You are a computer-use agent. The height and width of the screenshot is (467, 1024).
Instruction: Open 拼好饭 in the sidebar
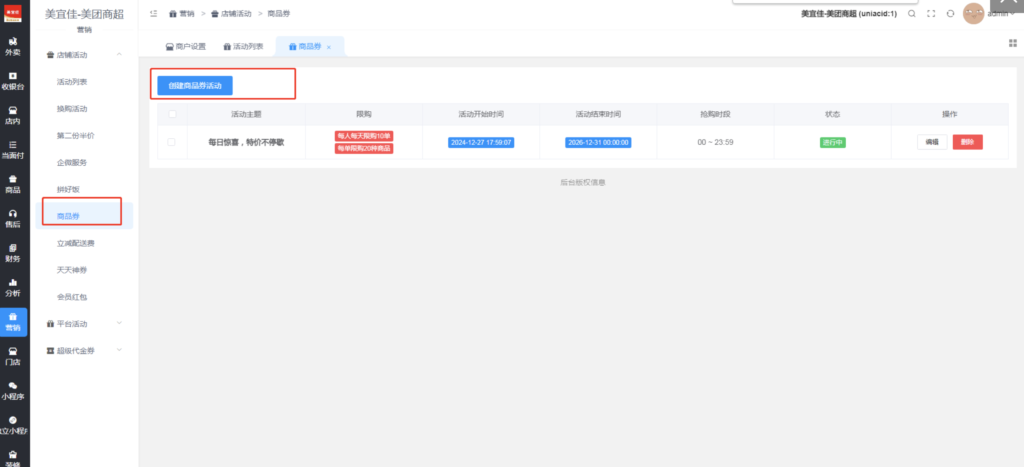68,189
